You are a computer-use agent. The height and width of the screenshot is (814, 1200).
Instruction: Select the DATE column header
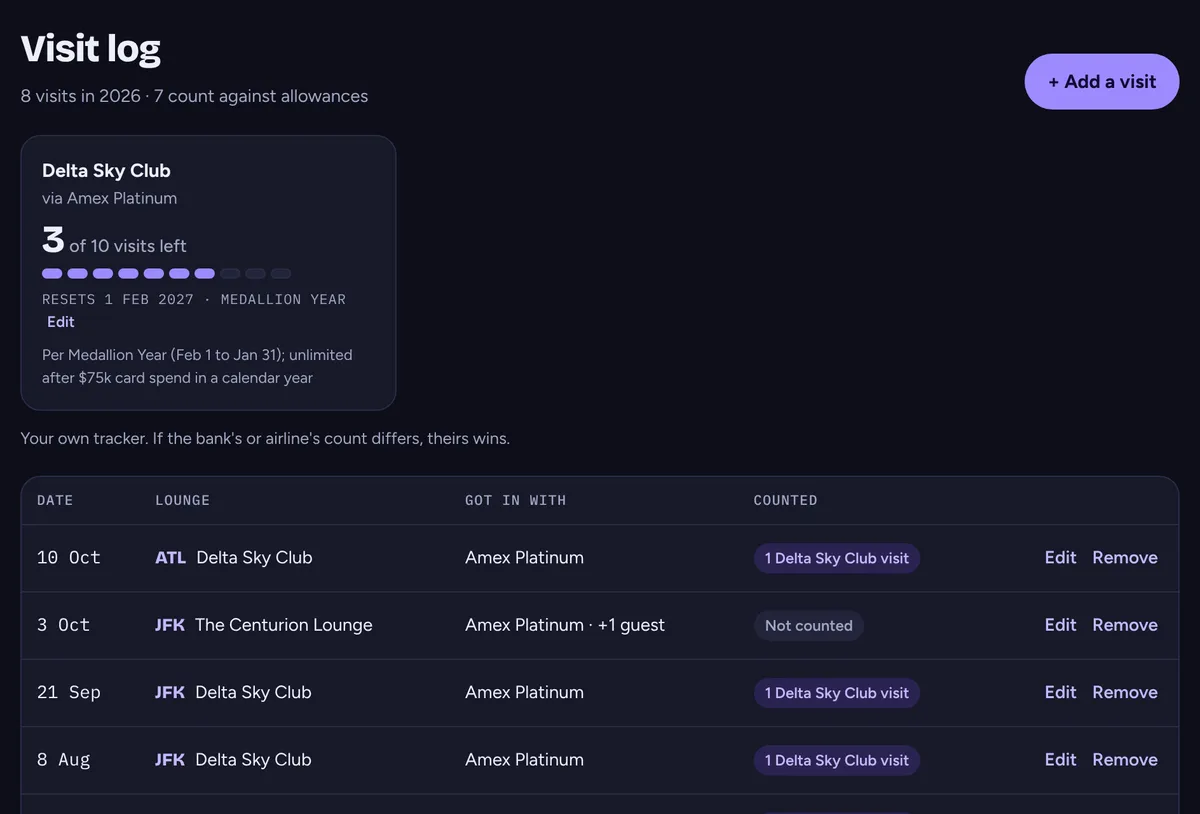click(x=55, y=500)
